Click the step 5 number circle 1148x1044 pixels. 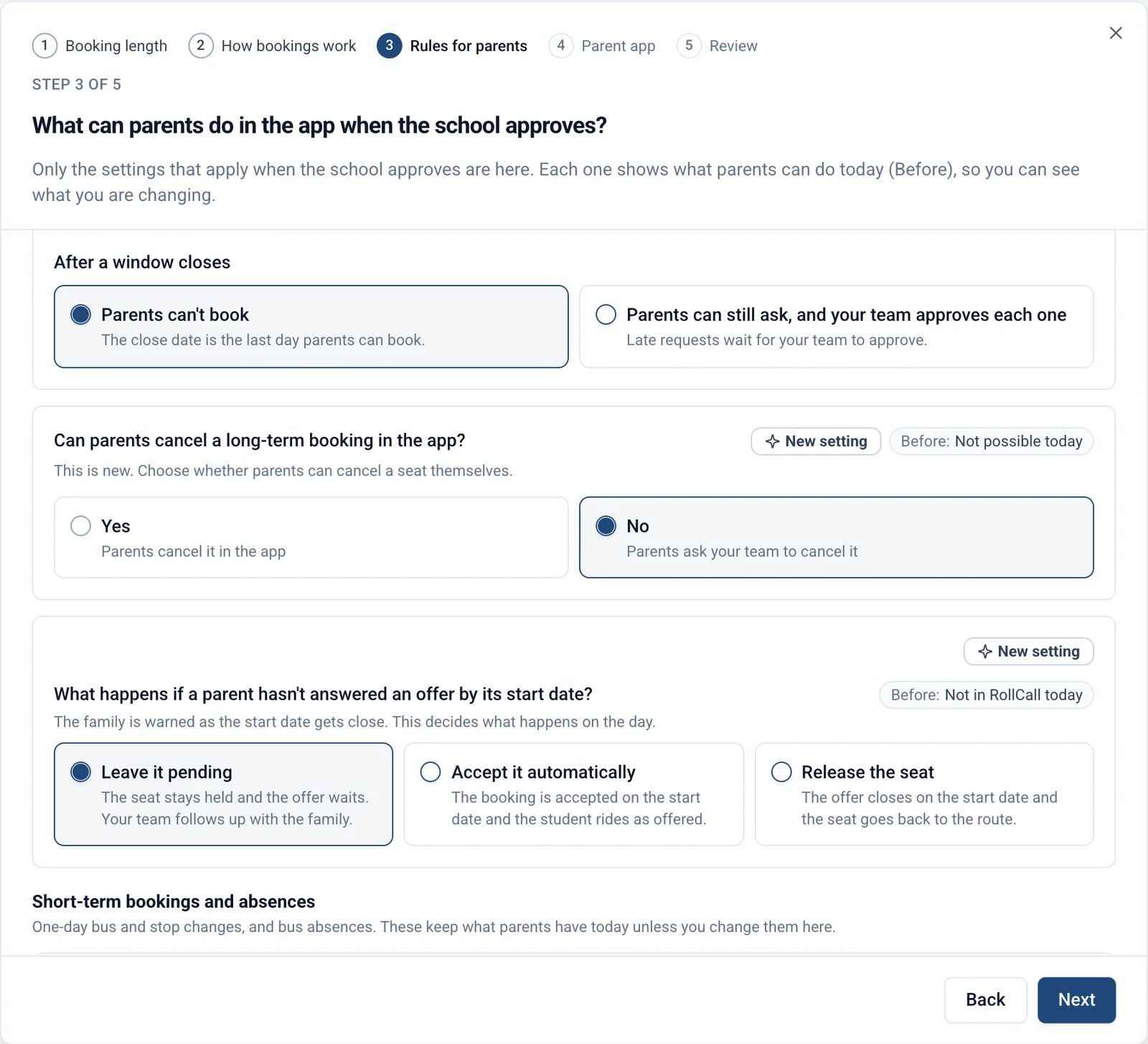click(689, 46)
